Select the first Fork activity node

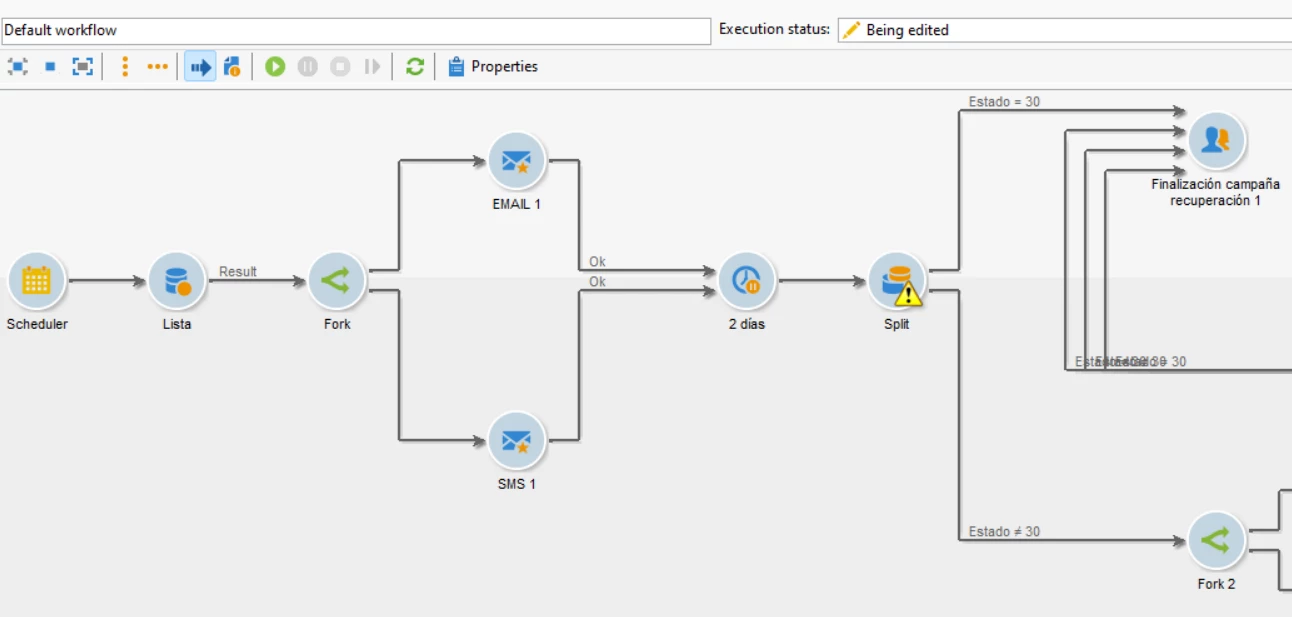point(337,281)
